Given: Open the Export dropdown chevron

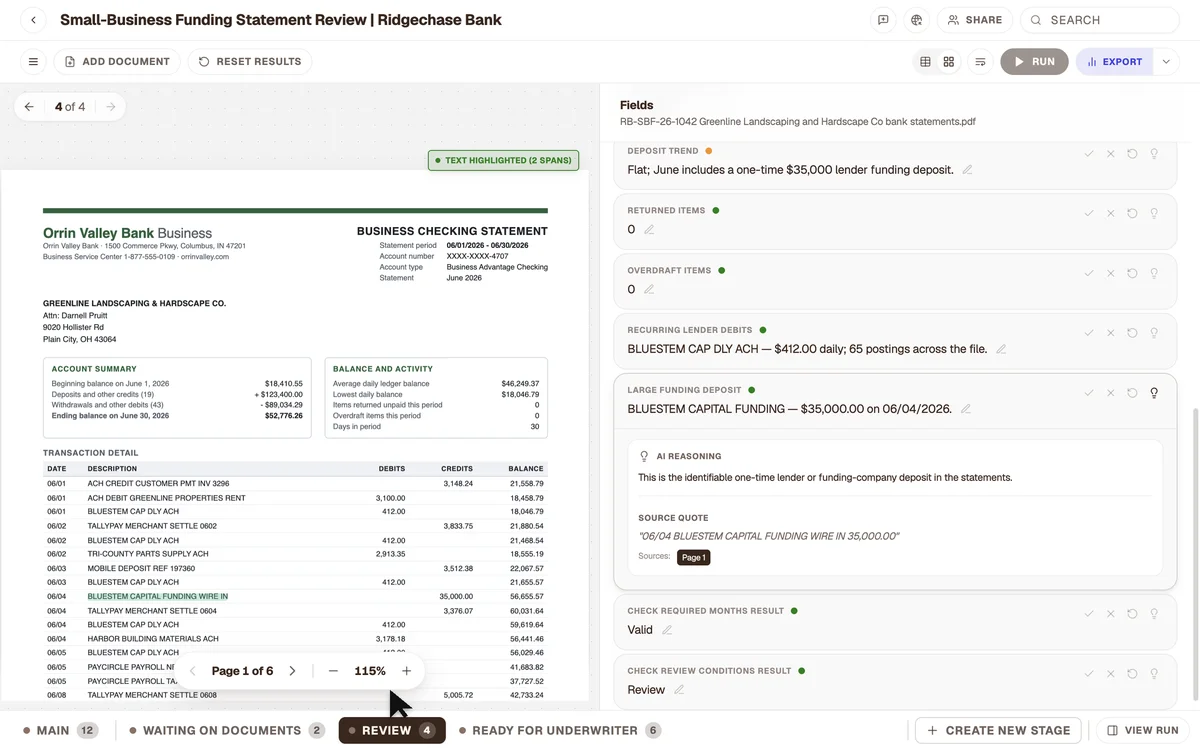Looking at the screenshot, I should coord(1166,62).
